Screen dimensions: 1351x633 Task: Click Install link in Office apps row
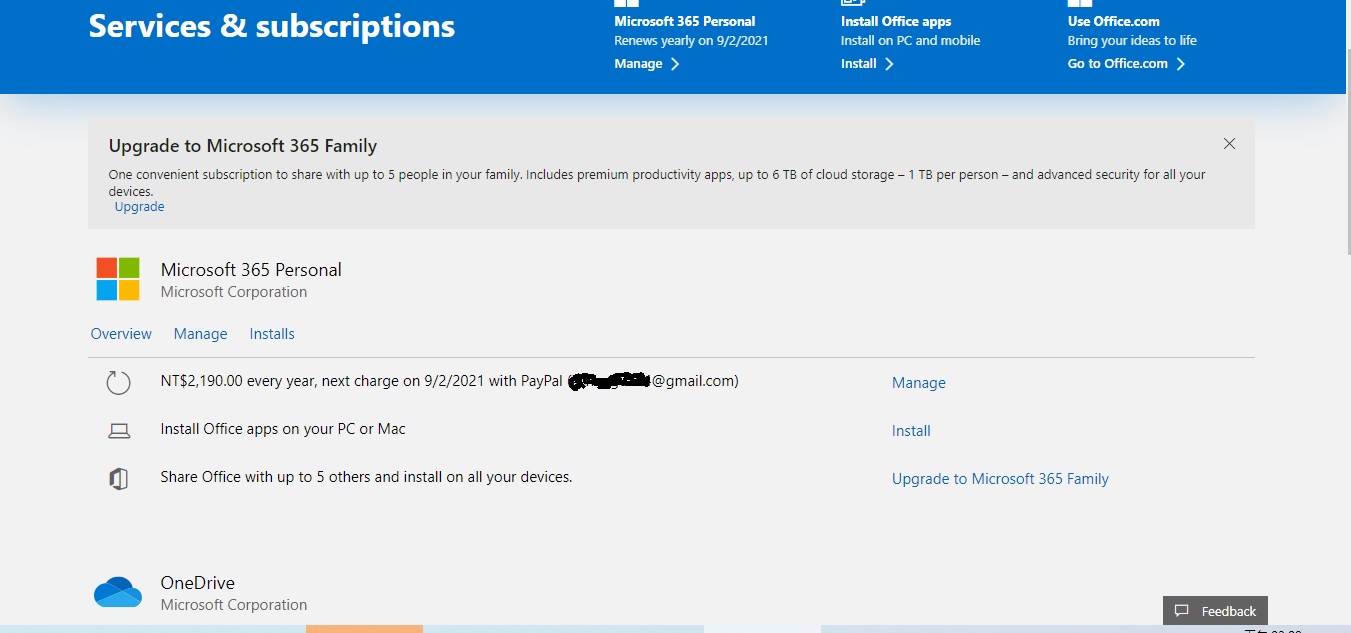pos(911,431)
